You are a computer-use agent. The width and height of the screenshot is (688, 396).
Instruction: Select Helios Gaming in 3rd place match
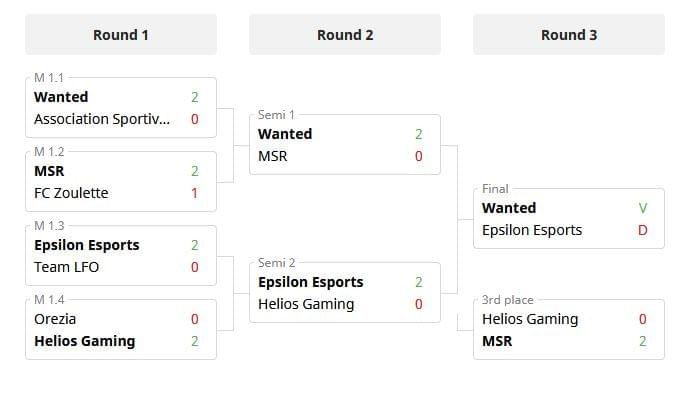click(530, 319)
